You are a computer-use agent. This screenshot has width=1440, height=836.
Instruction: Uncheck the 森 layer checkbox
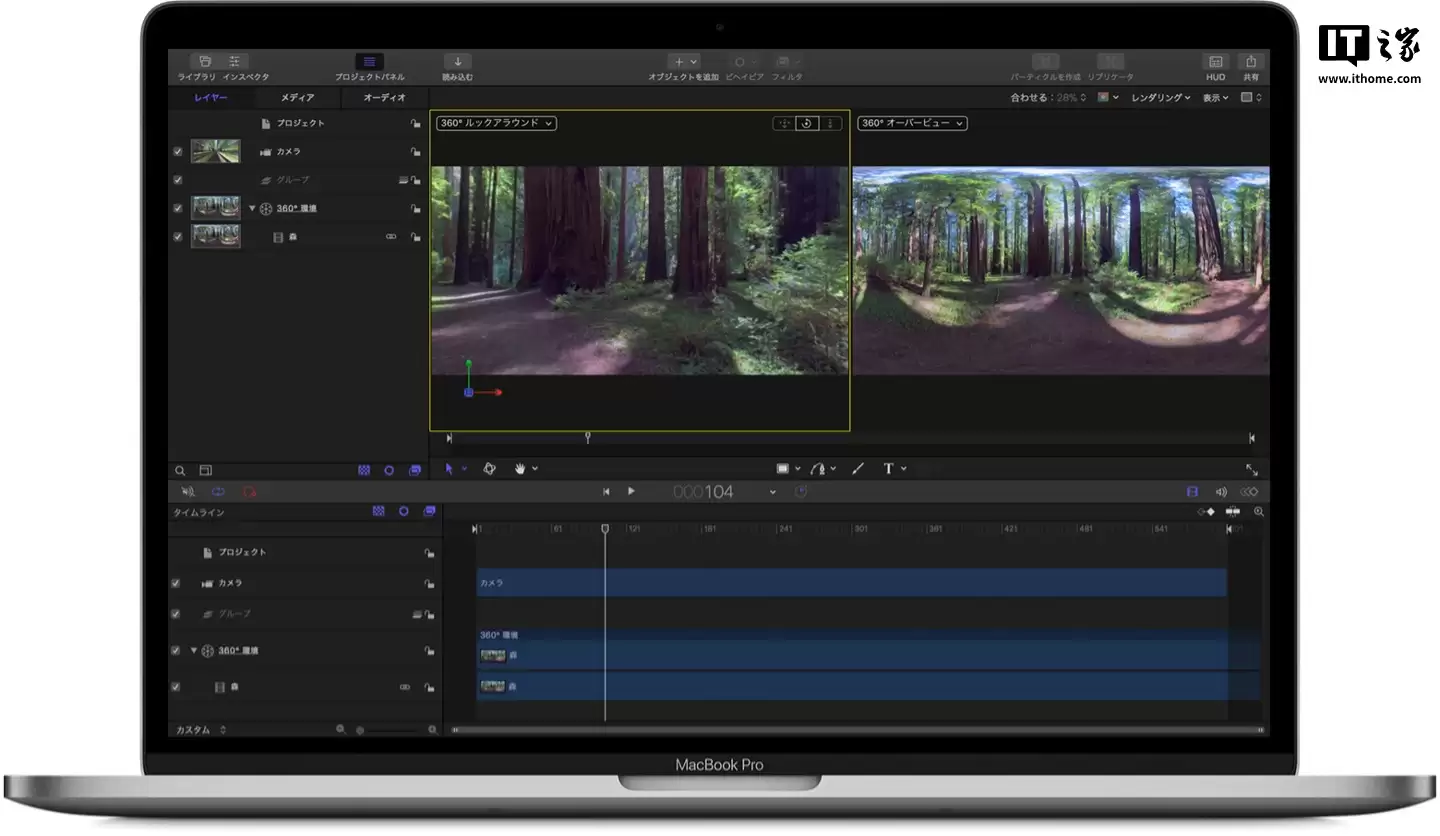[177, 236]
